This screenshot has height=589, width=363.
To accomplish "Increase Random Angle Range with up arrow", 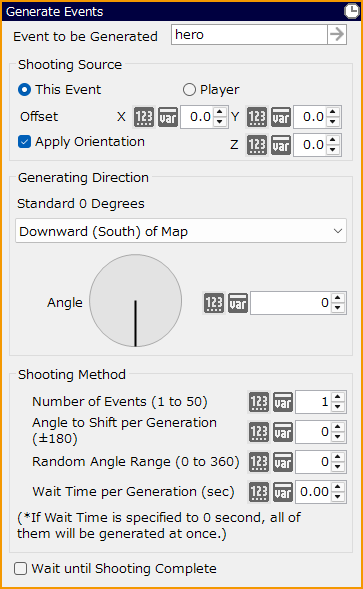I will tap(338, 457).
